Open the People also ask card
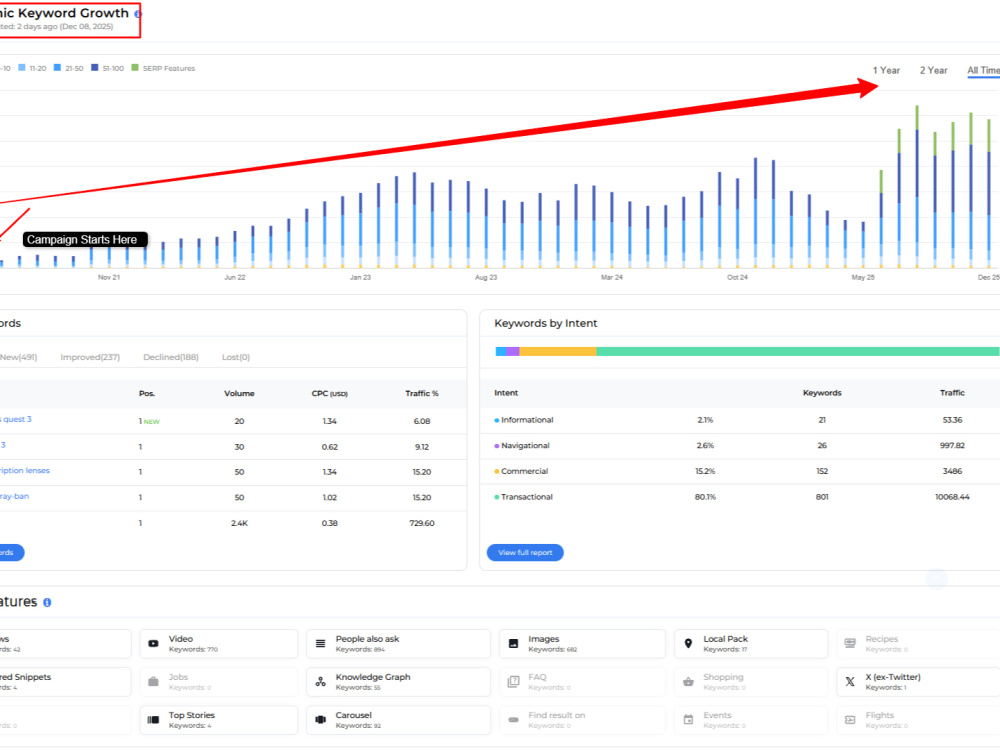The height and width of the screenshot is (750, 1000). [399, 643]
